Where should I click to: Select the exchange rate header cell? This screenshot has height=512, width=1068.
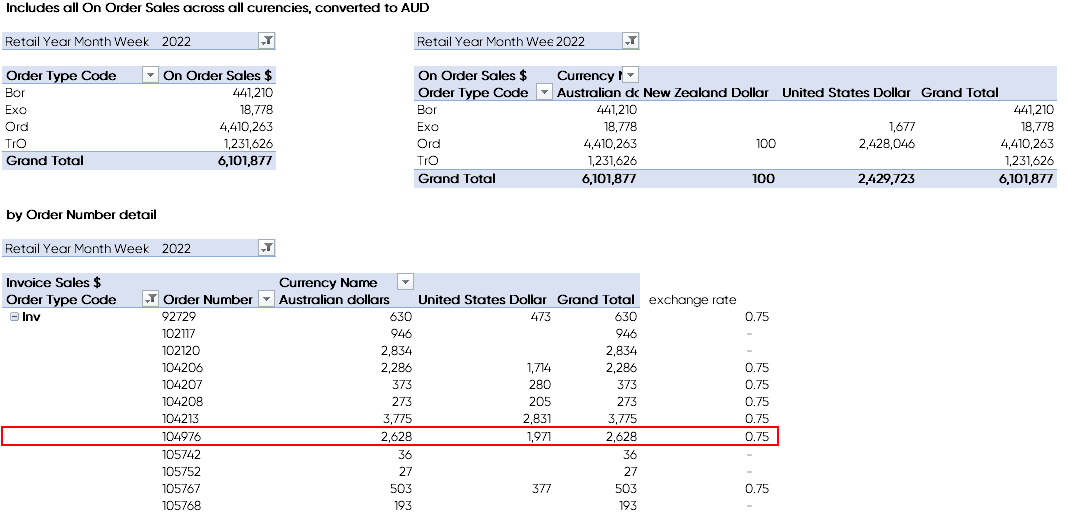(x=692, y=299)
